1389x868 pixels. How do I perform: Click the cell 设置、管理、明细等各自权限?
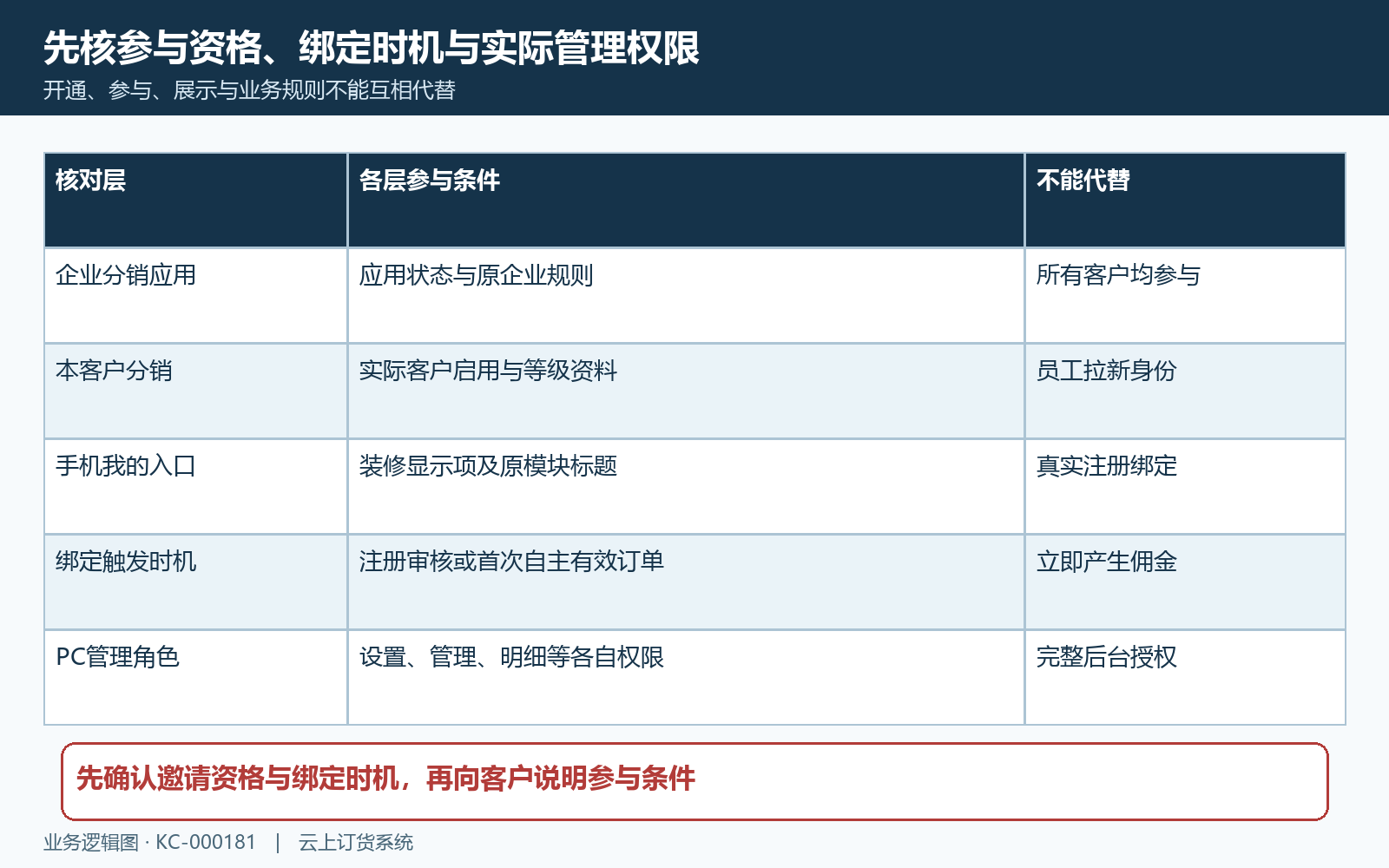point(686,678)
